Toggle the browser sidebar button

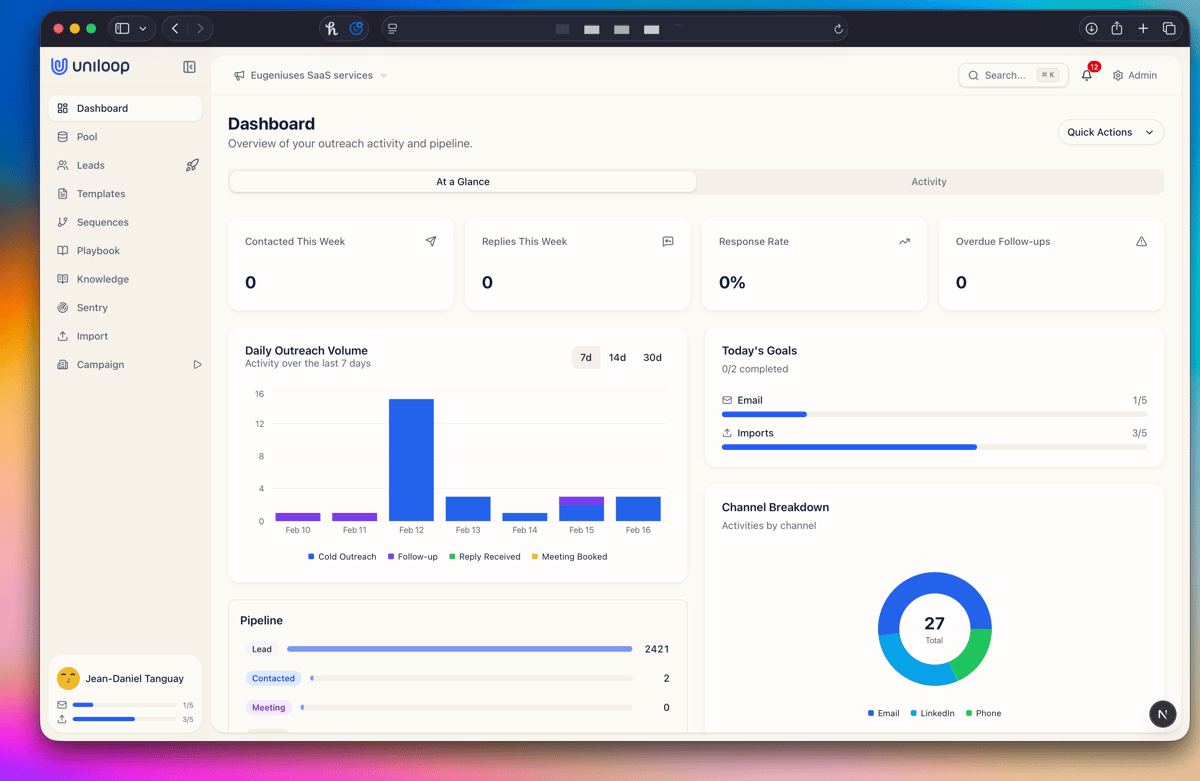(122, 29)
